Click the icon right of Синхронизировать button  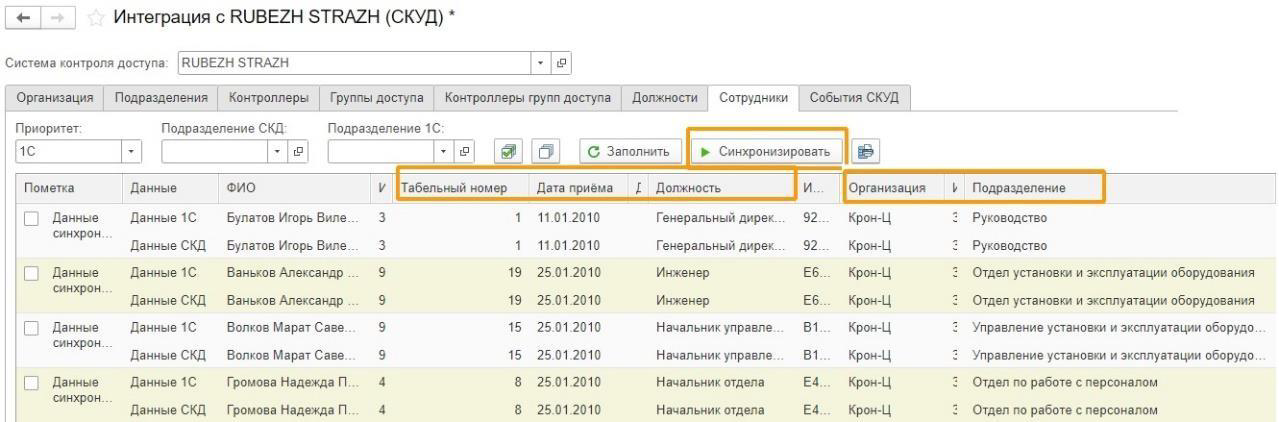[x=866, y=152]
